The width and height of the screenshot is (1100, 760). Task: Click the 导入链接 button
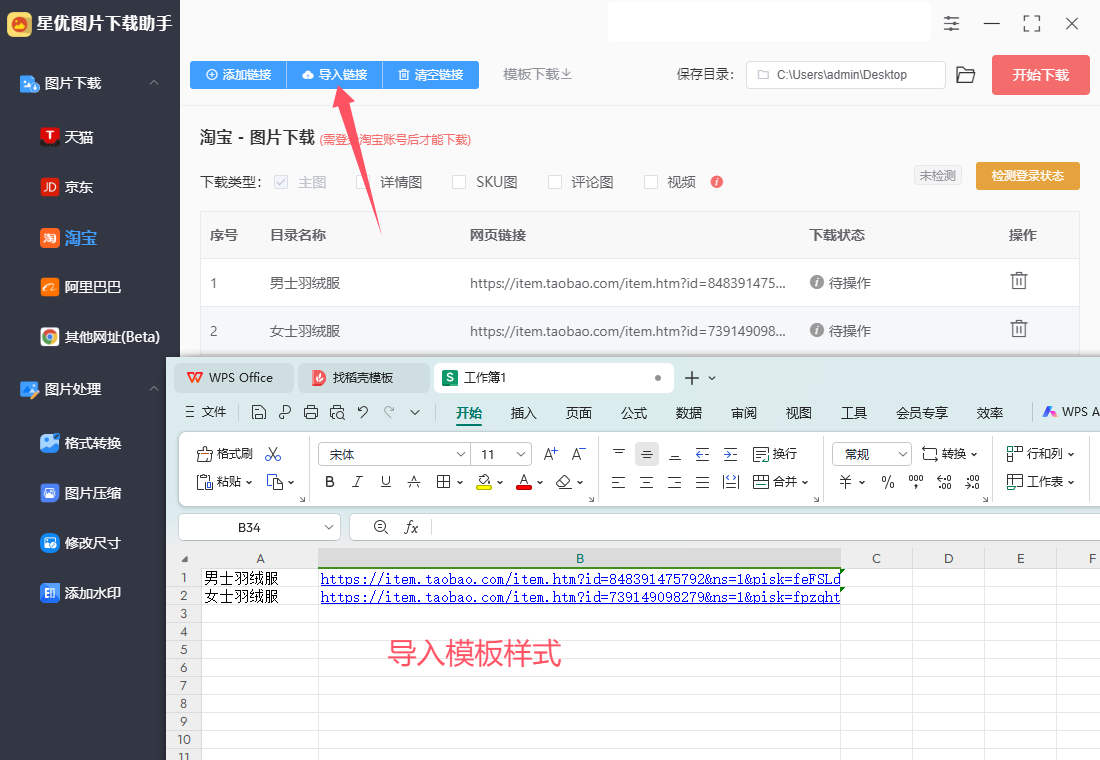[x=335, y=75]
